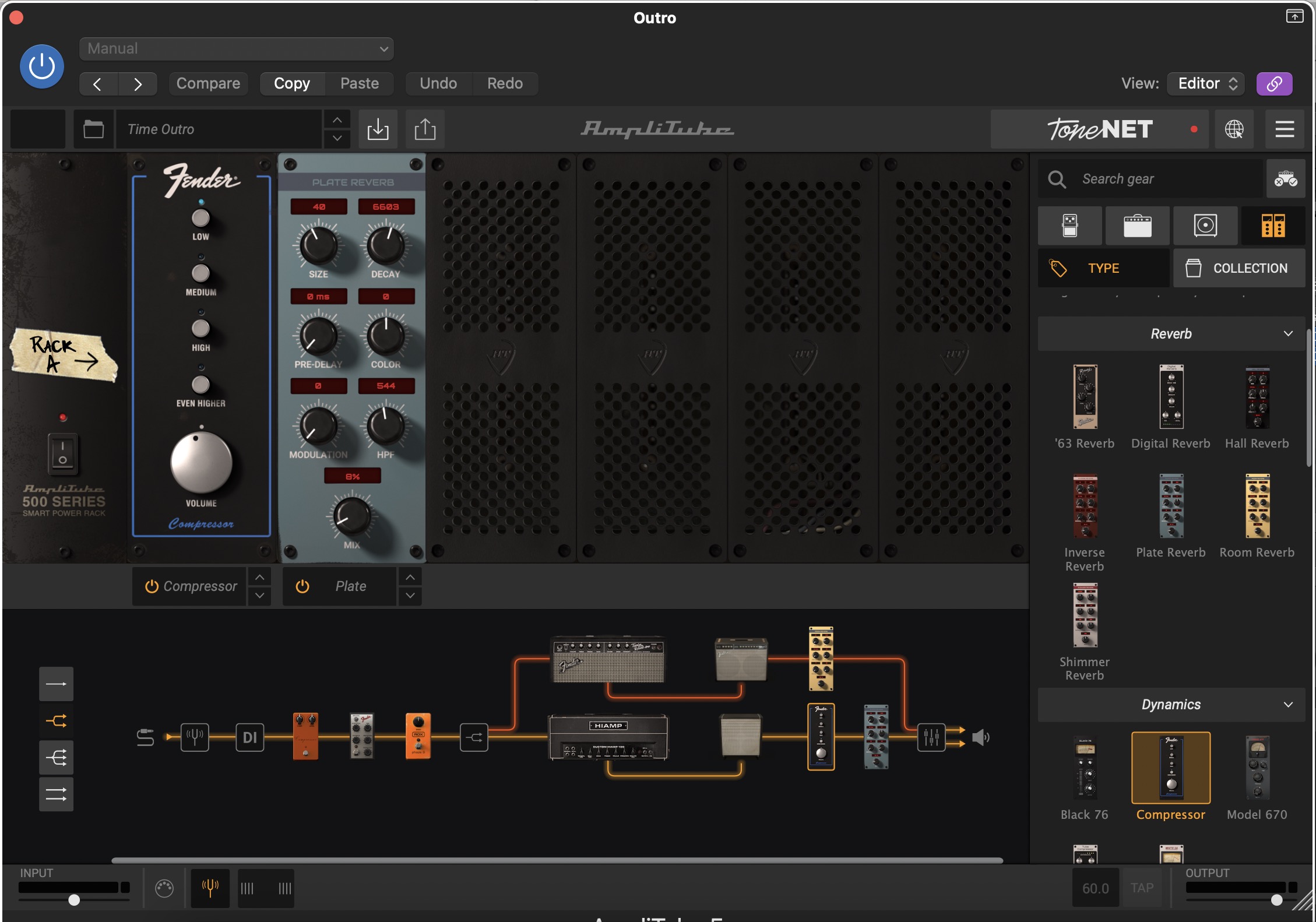Select the Digital Reverb gear
The height and width of the screenshot is (922, 1316).
tap(1171, 397)
